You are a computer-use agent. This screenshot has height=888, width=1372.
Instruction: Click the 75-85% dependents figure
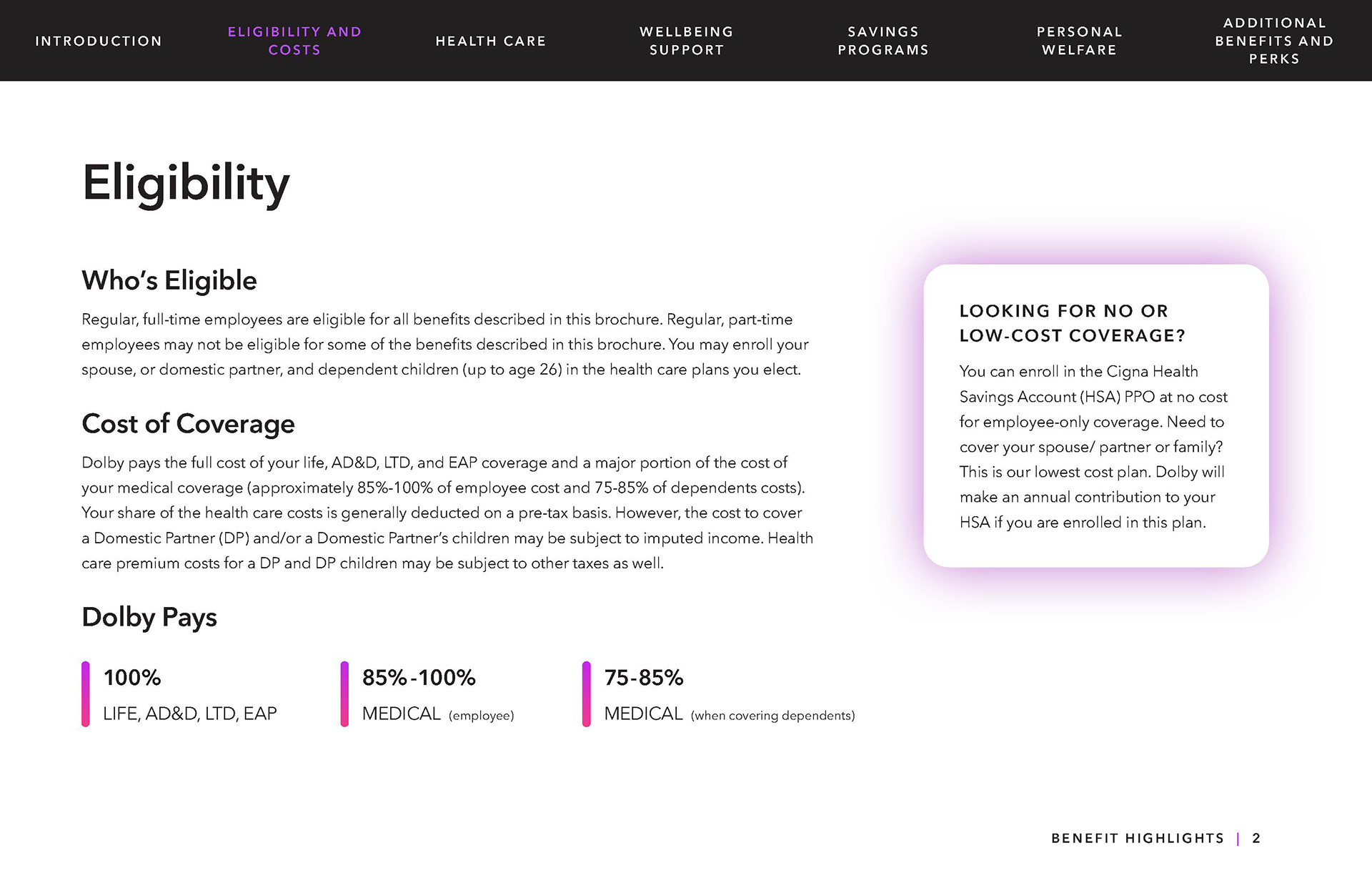(x=644, y=677)
